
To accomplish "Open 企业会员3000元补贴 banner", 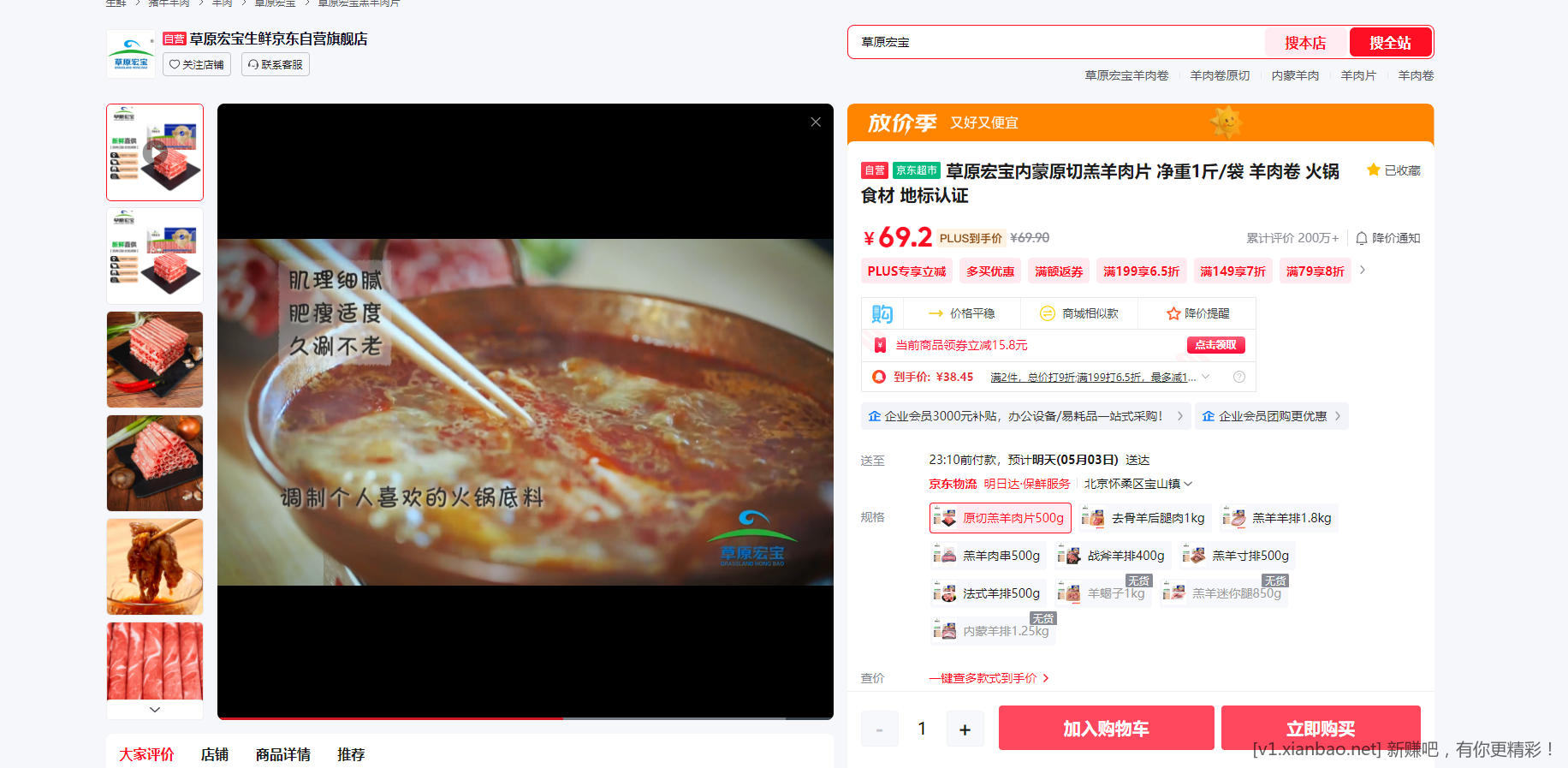I will 1025,416.
